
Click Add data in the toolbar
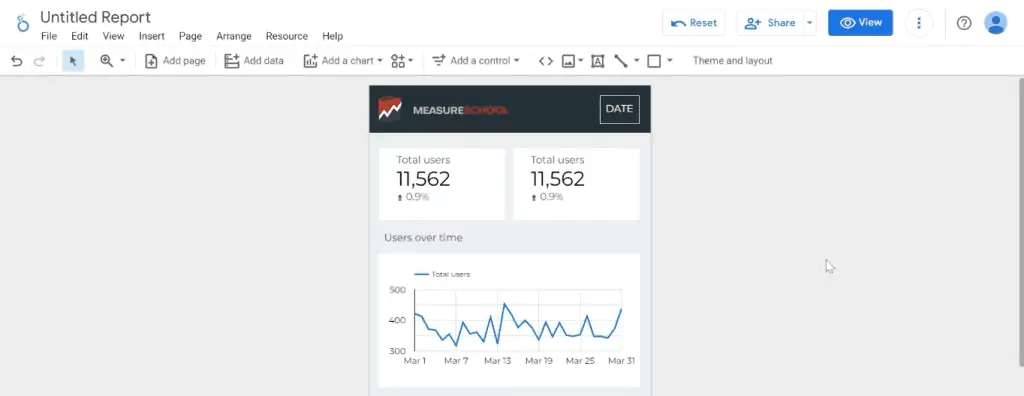tap(254, 61)
